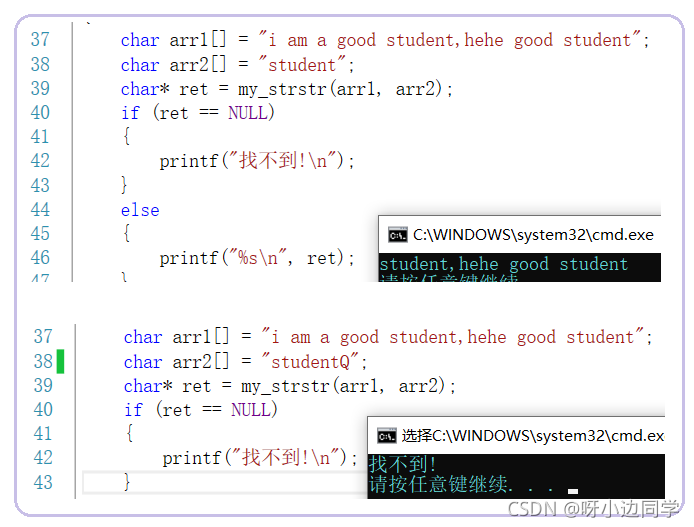Click line number 42 in the upper gutter
This screenshot has height=527, width=694.
(40, 161)
